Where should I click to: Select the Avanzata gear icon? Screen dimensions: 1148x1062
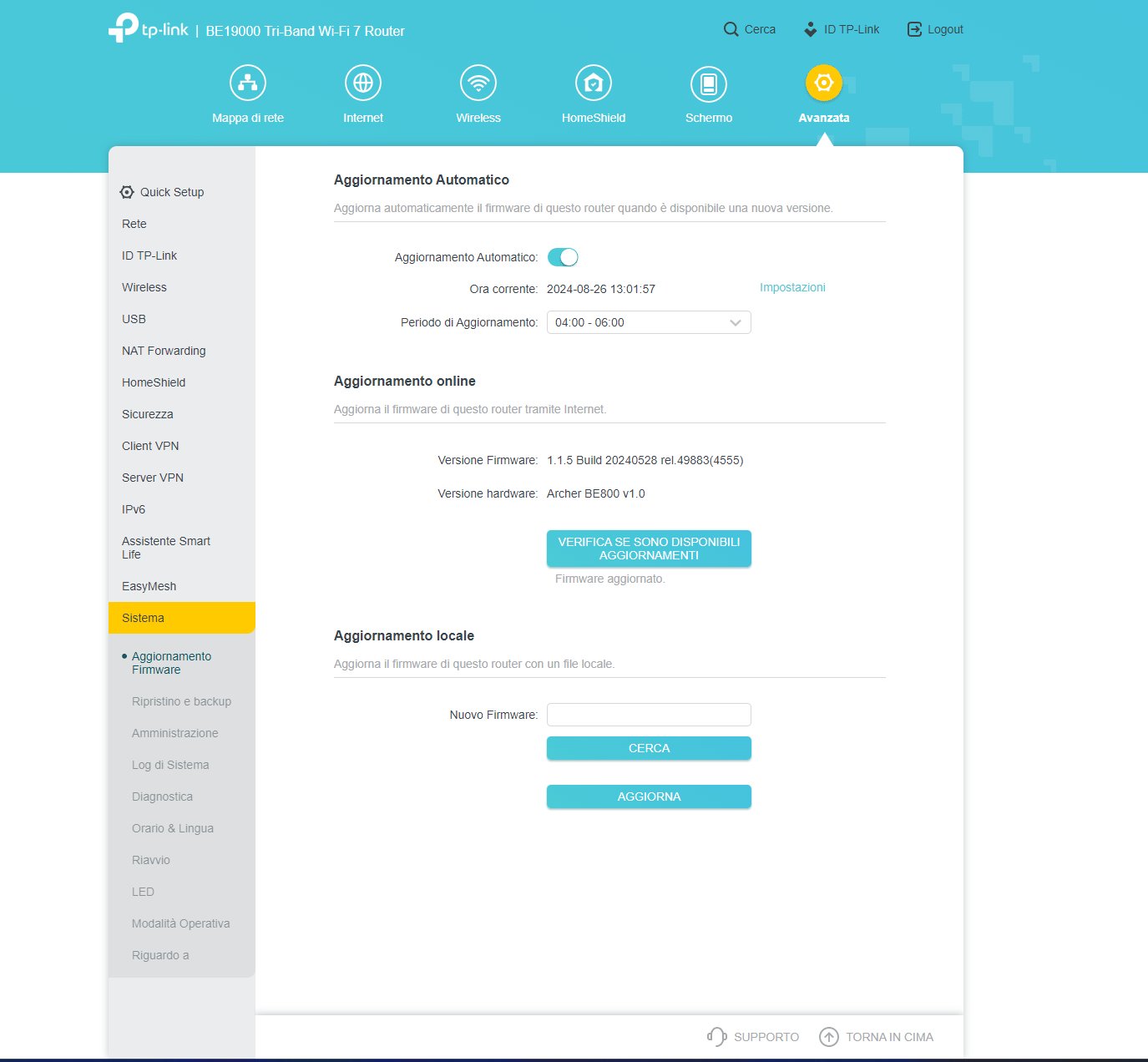pyautogui.click(x=824, y=83)
